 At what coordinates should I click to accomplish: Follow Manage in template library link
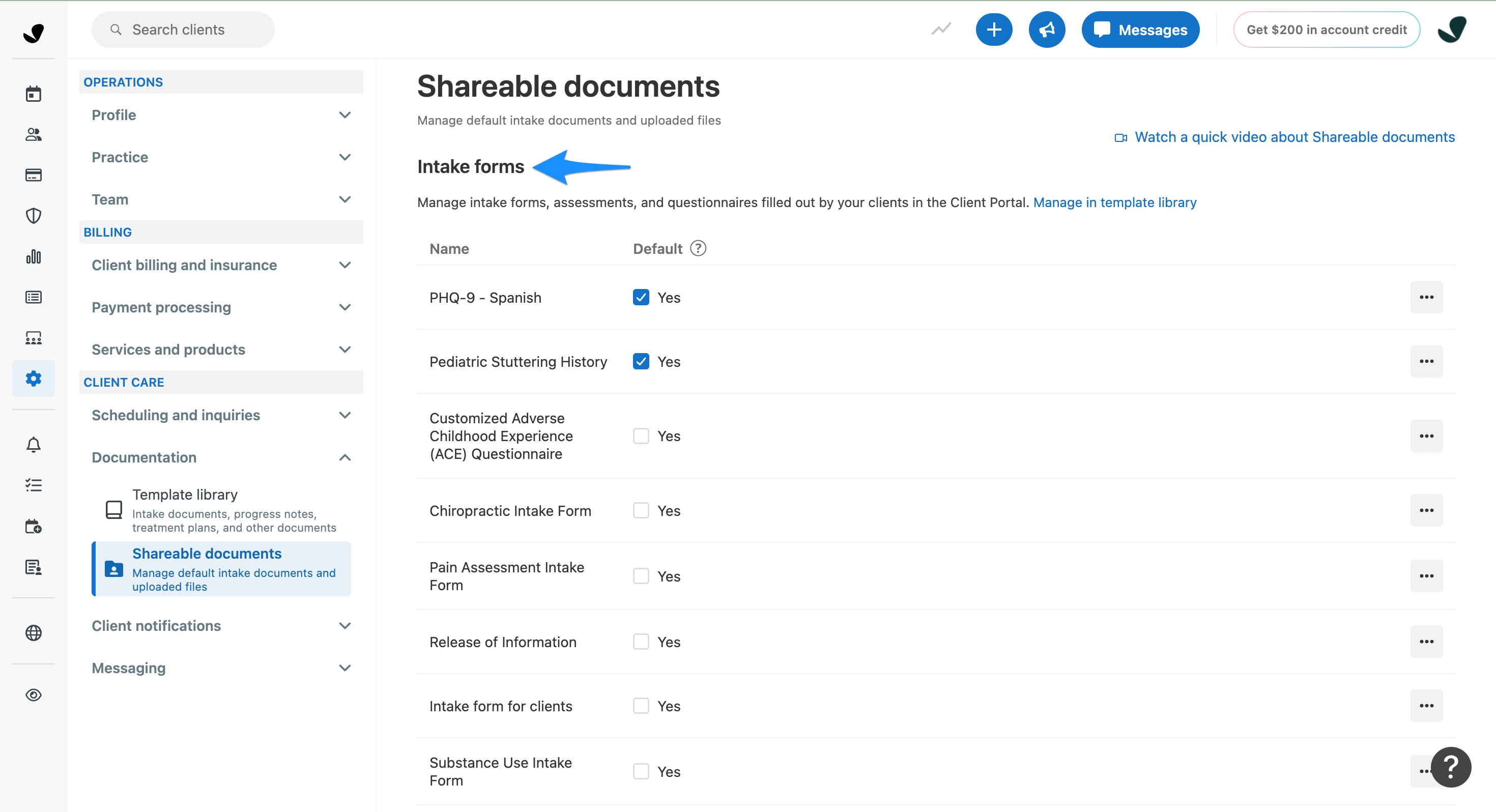pyautogui.click(x=1114, y=202)
